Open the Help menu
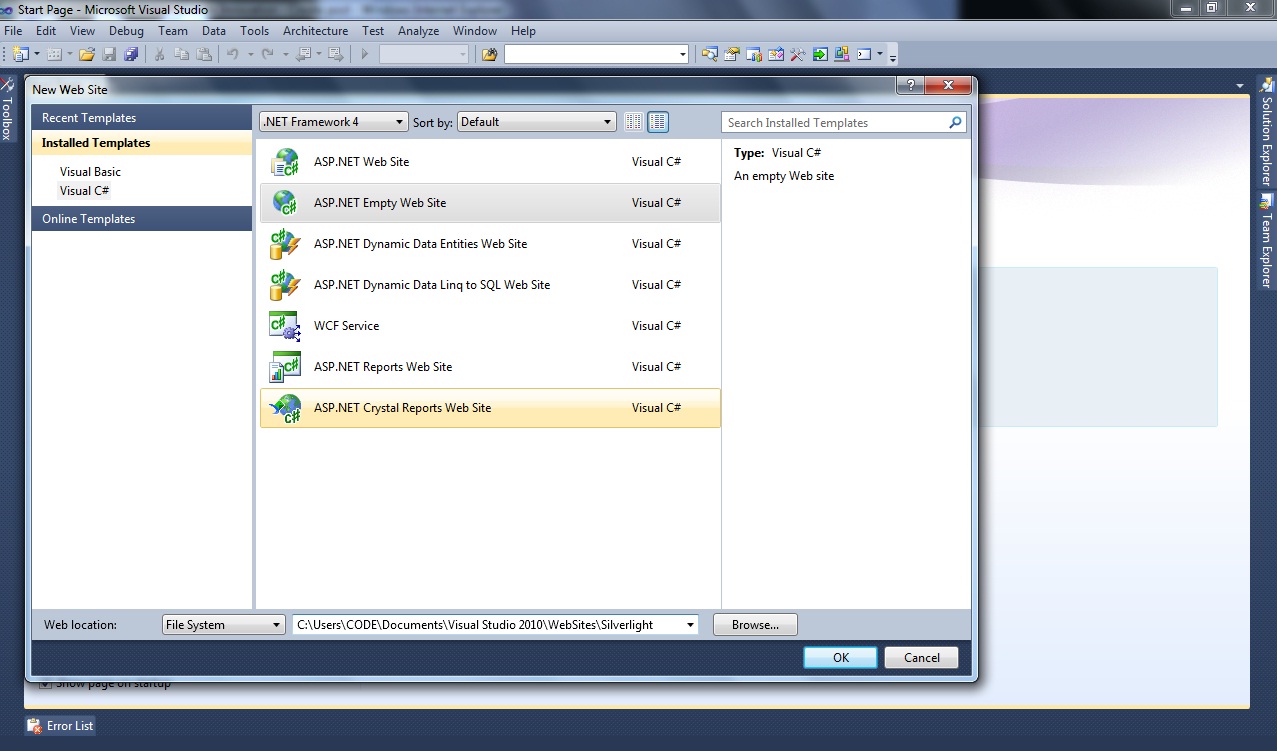 point(523,31)
